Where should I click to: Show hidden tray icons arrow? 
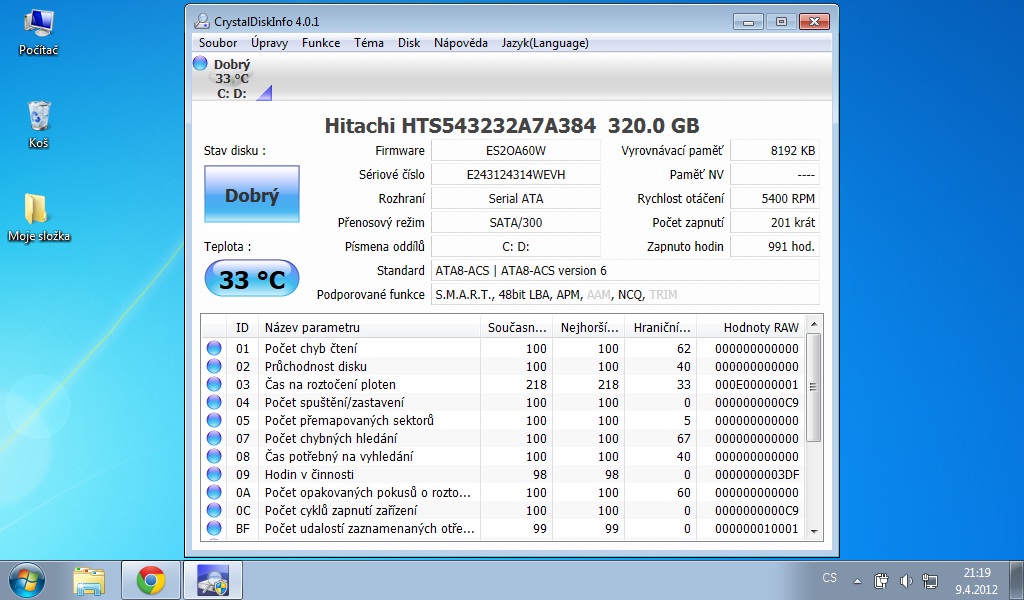click(857, 580)
